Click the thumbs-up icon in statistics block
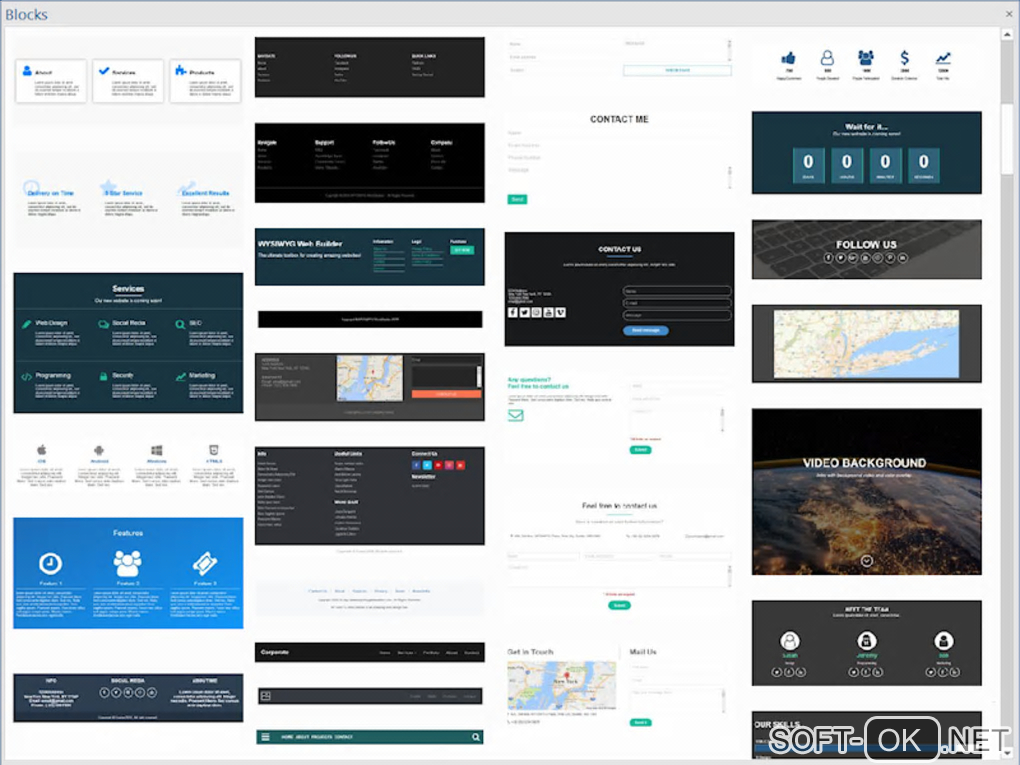The height and width of the screenshot is (765, 1020). click(788, 58)
